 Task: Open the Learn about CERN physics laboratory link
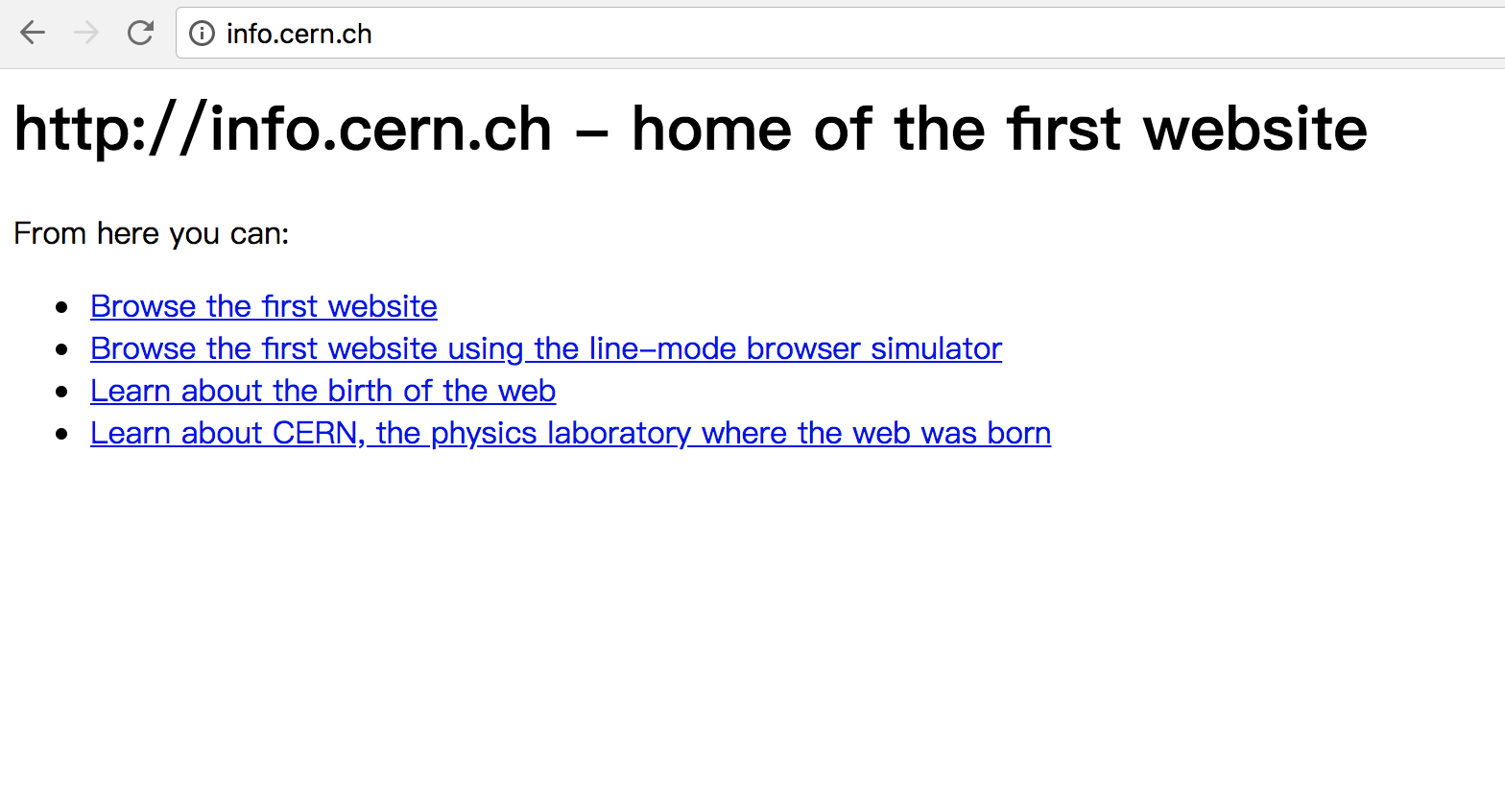tap(570, 433)
